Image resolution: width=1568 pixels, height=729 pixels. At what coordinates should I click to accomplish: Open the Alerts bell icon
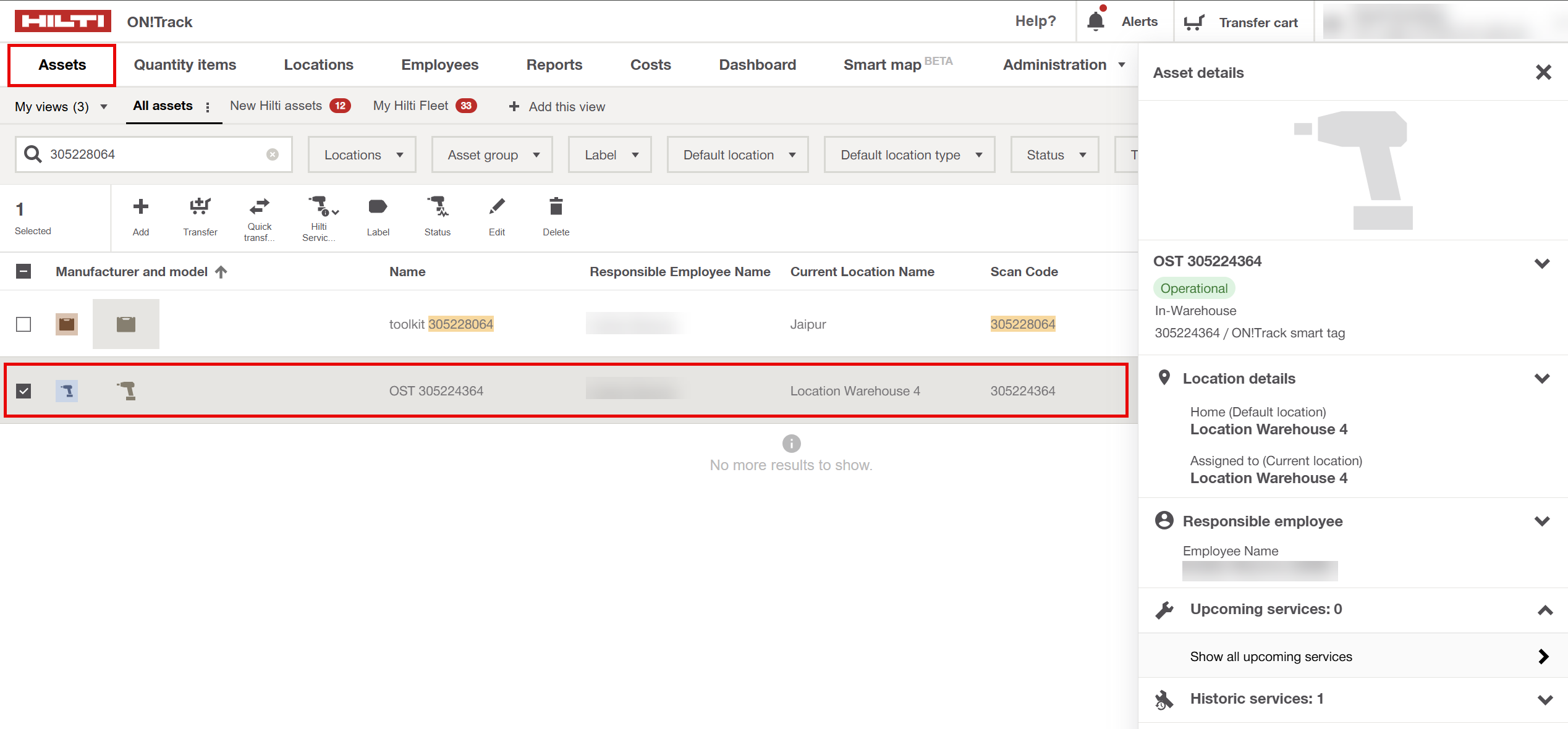(1095, 22)
